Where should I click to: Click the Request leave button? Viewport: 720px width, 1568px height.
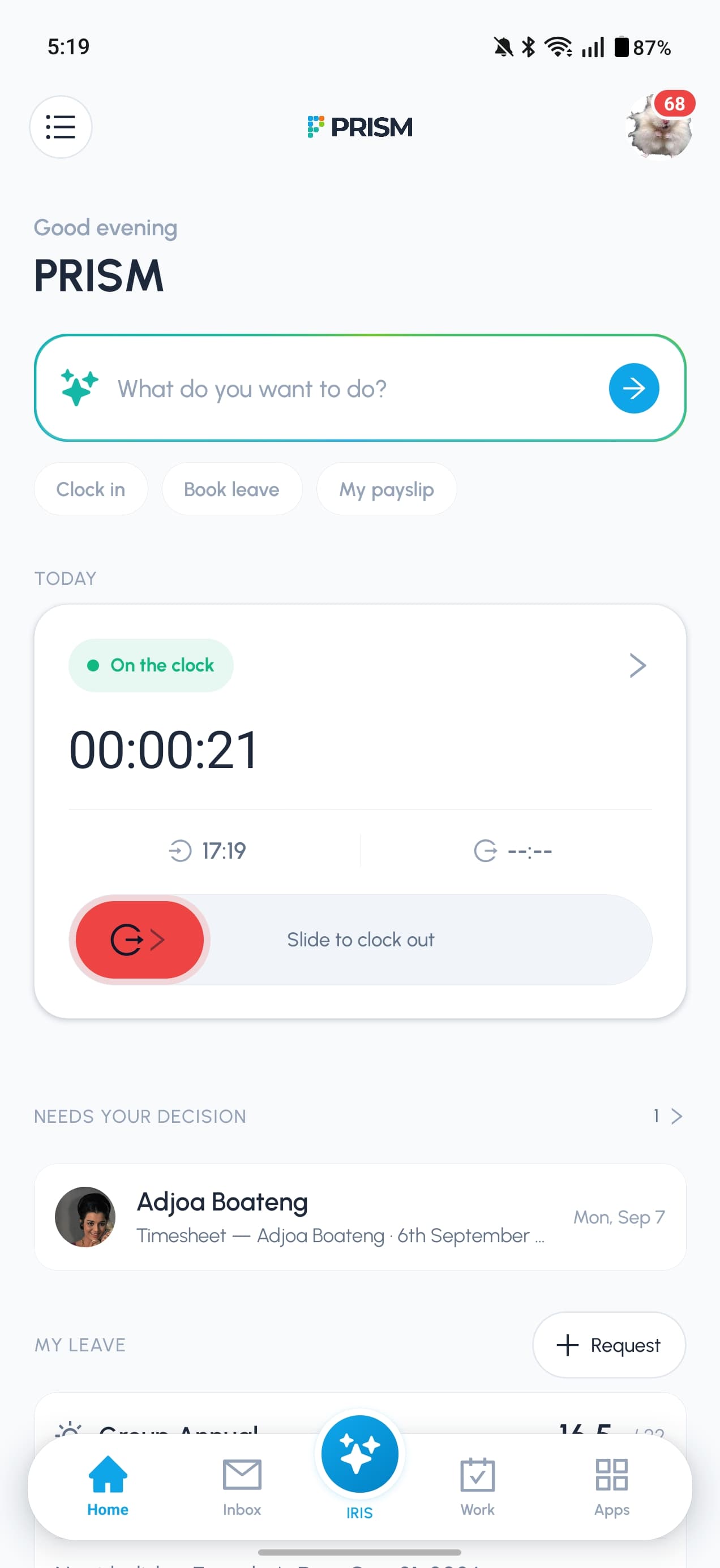[x=608, y=1345]
